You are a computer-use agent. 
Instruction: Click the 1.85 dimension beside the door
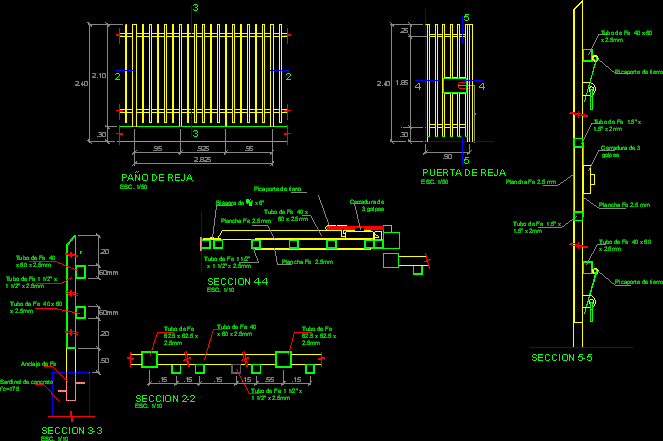401,83
